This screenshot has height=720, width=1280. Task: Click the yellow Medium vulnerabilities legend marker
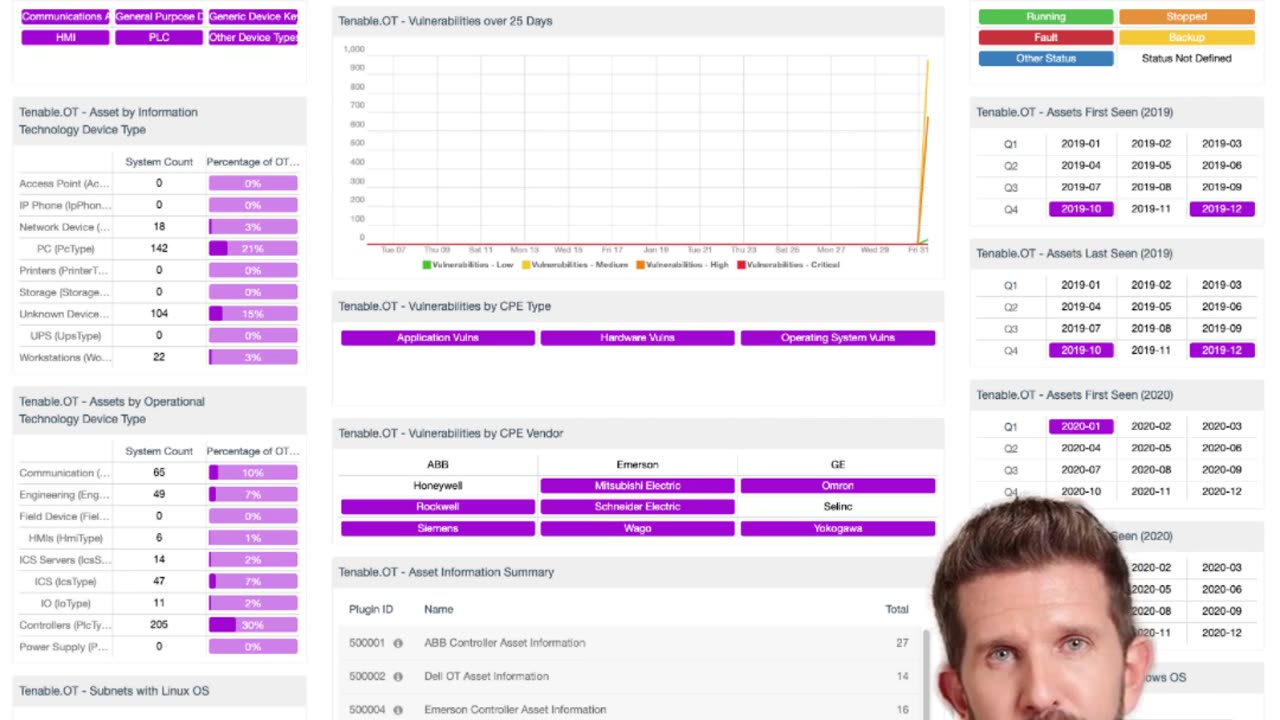(526, 265)
